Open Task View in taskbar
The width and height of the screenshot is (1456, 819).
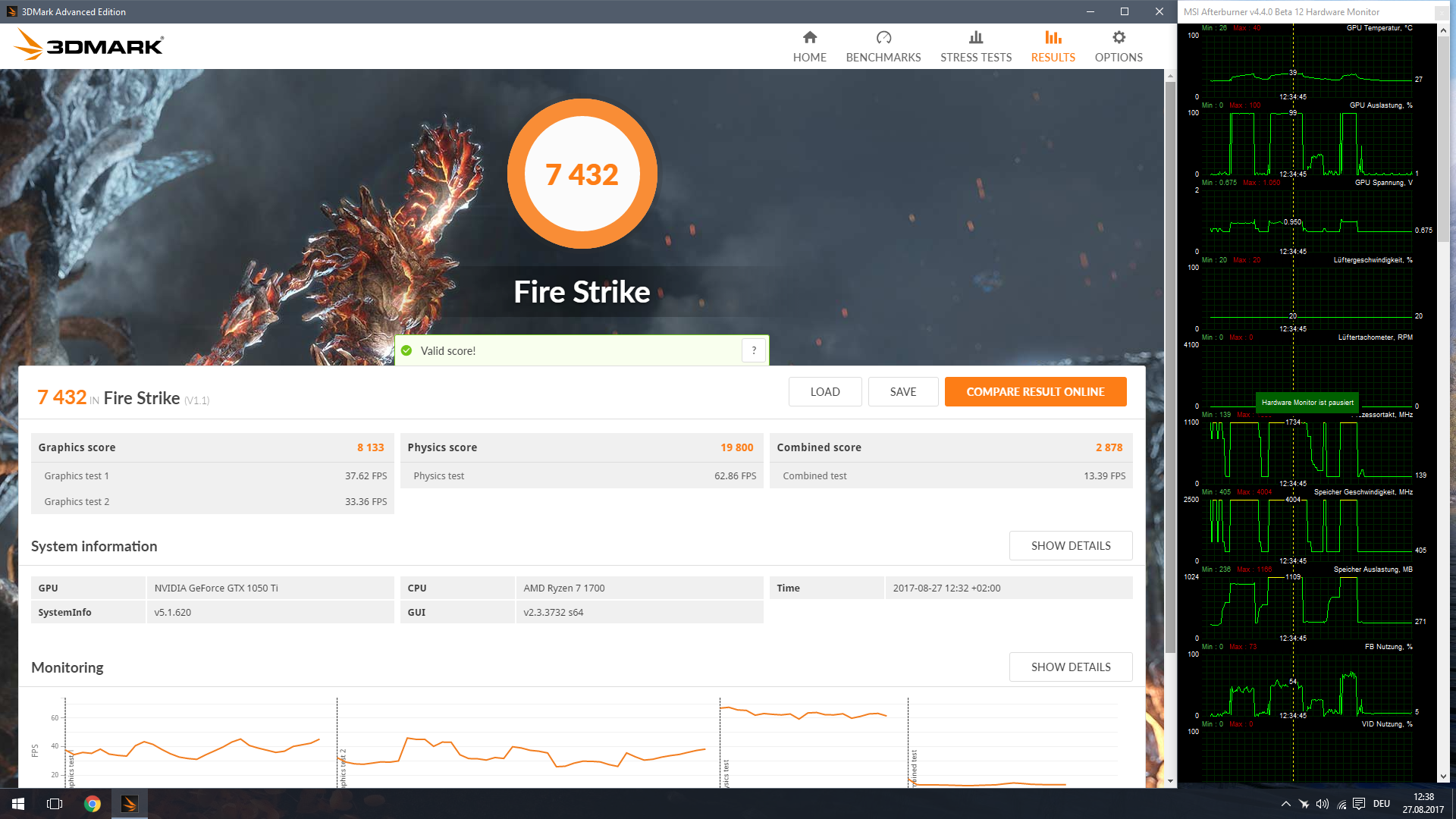point(55,804)
